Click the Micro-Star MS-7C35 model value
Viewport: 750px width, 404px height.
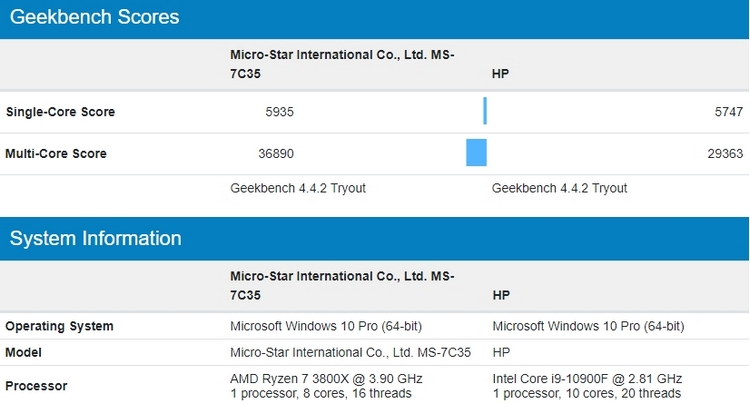click(351, 352)
